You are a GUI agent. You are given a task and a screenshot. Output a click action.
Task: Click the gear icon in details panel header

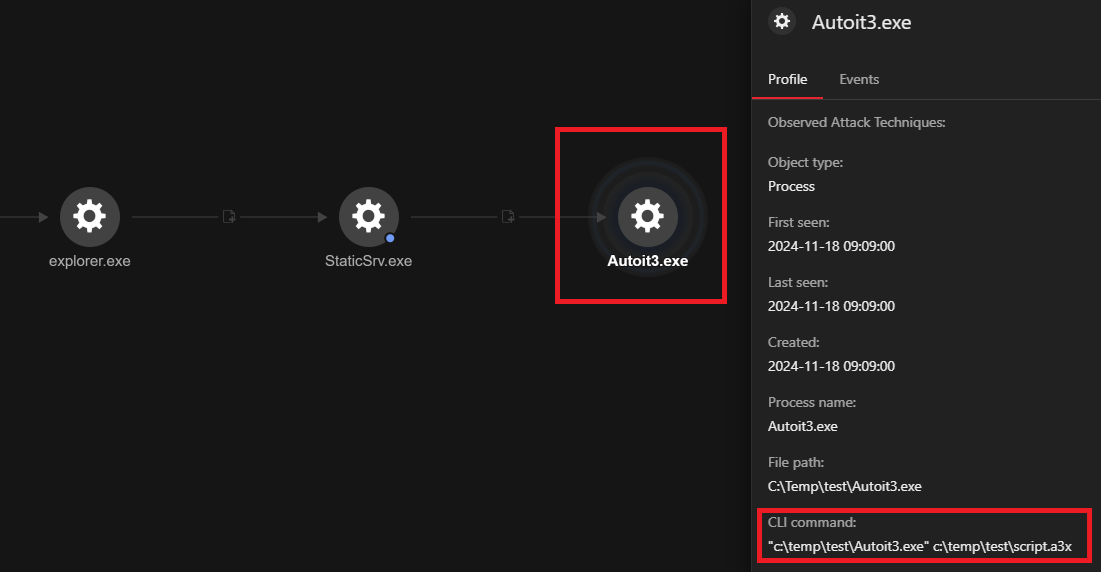click(782, 21)
